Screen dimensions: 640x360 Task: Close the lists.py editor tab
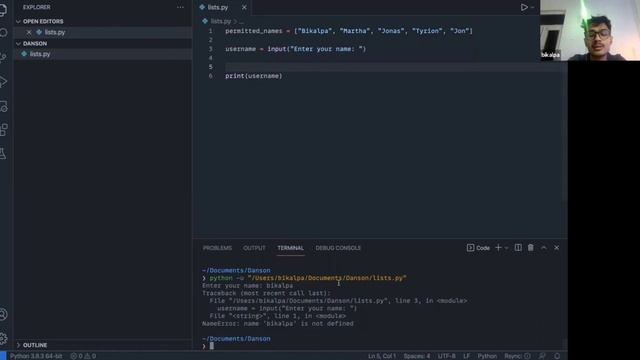tap(244, 7)
